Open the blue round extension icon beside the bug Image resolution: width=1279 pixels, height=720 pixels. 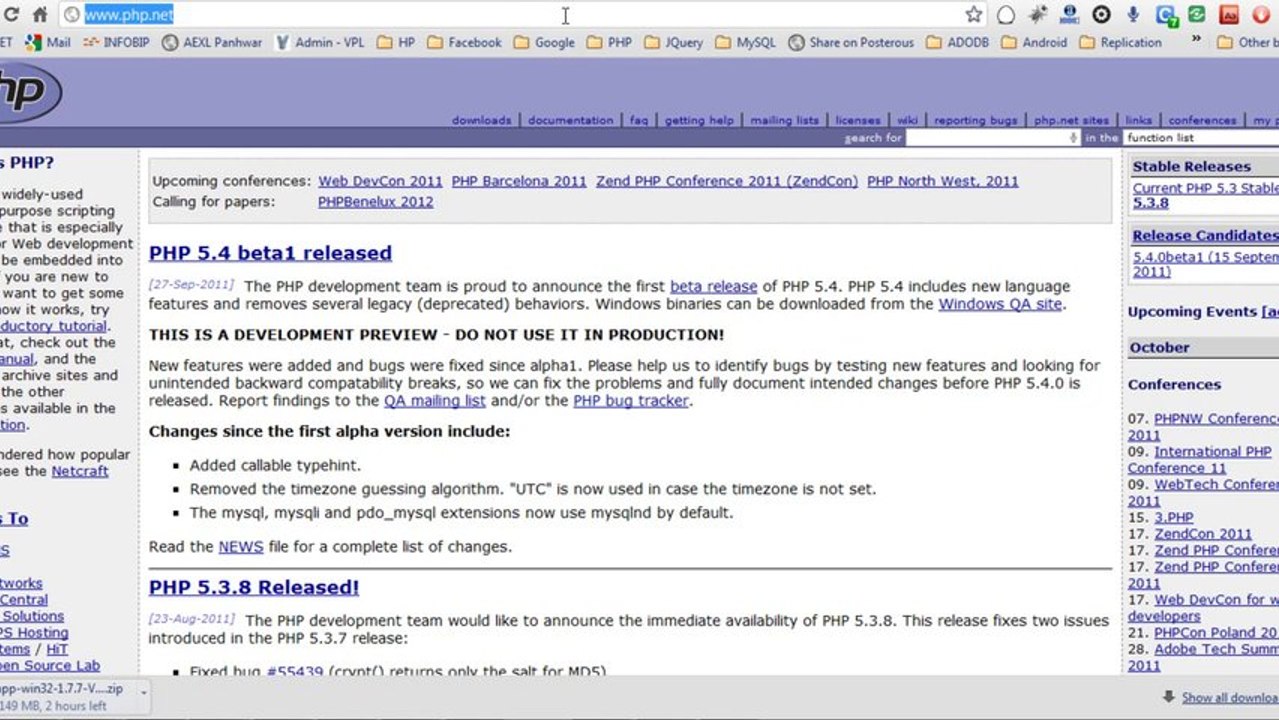click(x=1069, y=14)
